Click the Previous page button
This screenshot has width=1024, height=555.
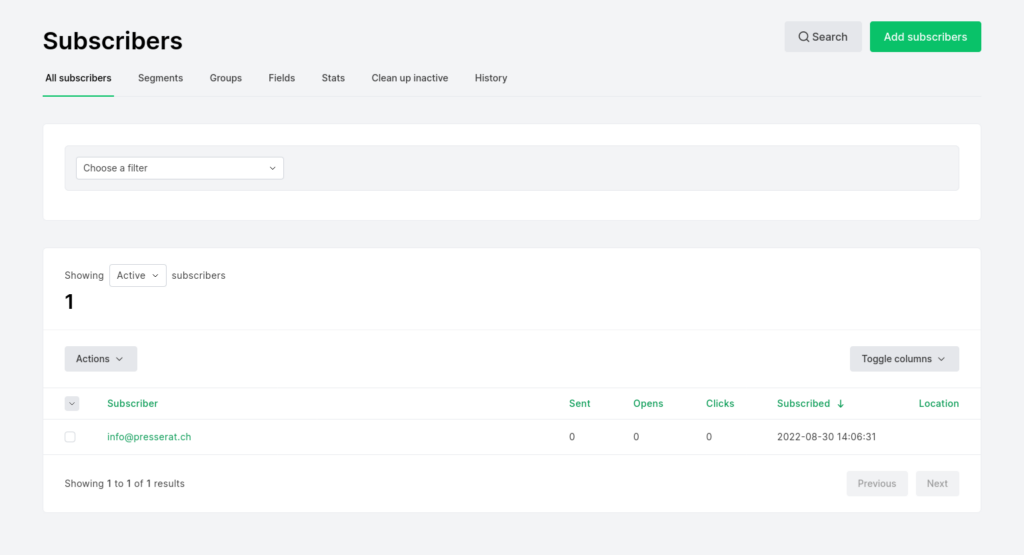[876, 483]
